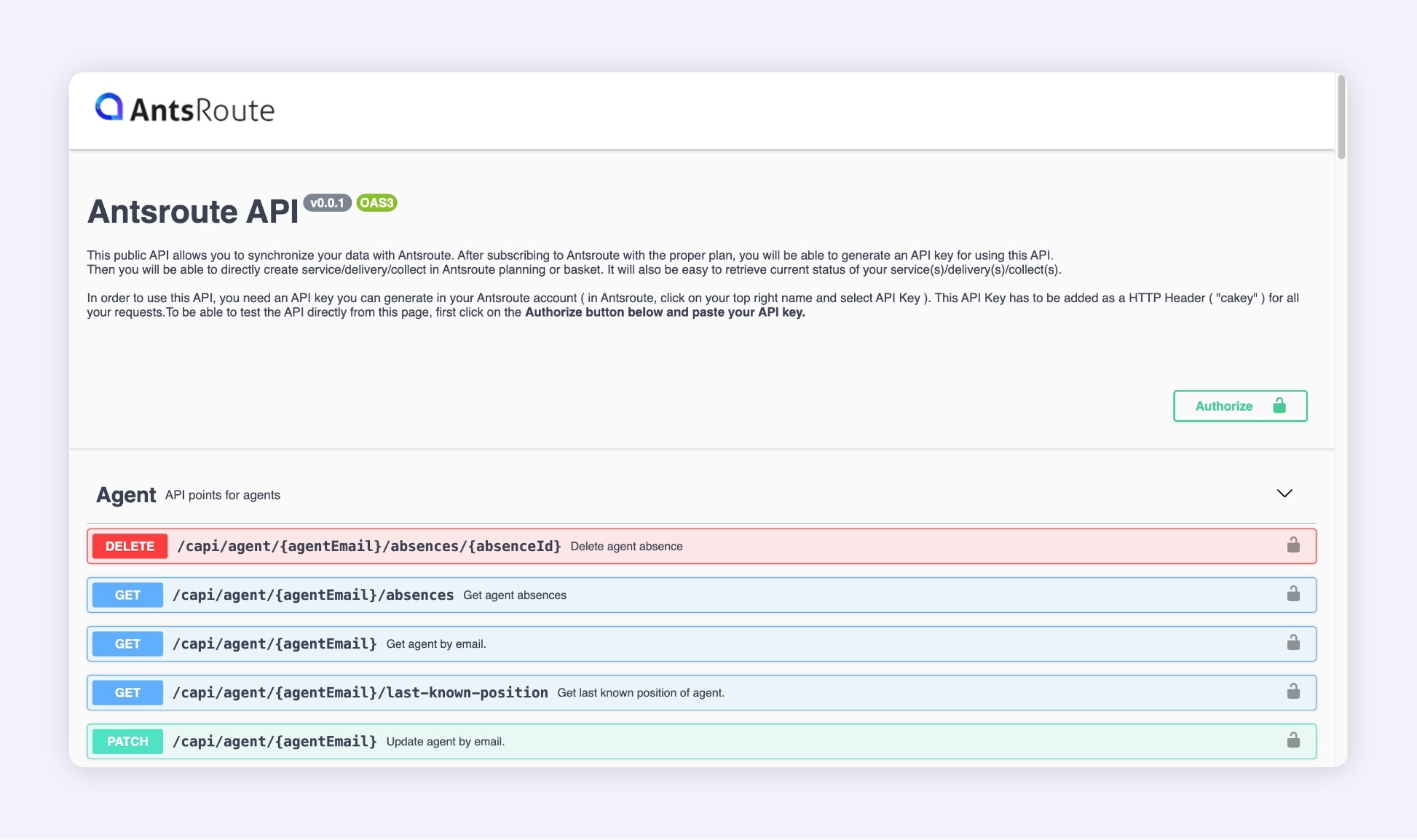
Task: Click the v0.0.1 version badge
Action: click(x=327, y=203)
